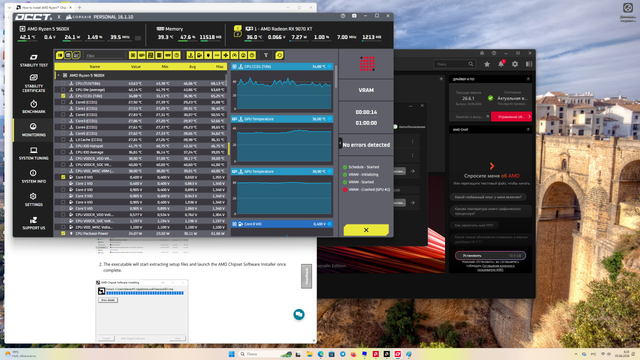Open notifications bell in AMD Software window
This screenshot has height=360, width=640.
(x=501, y=64)
